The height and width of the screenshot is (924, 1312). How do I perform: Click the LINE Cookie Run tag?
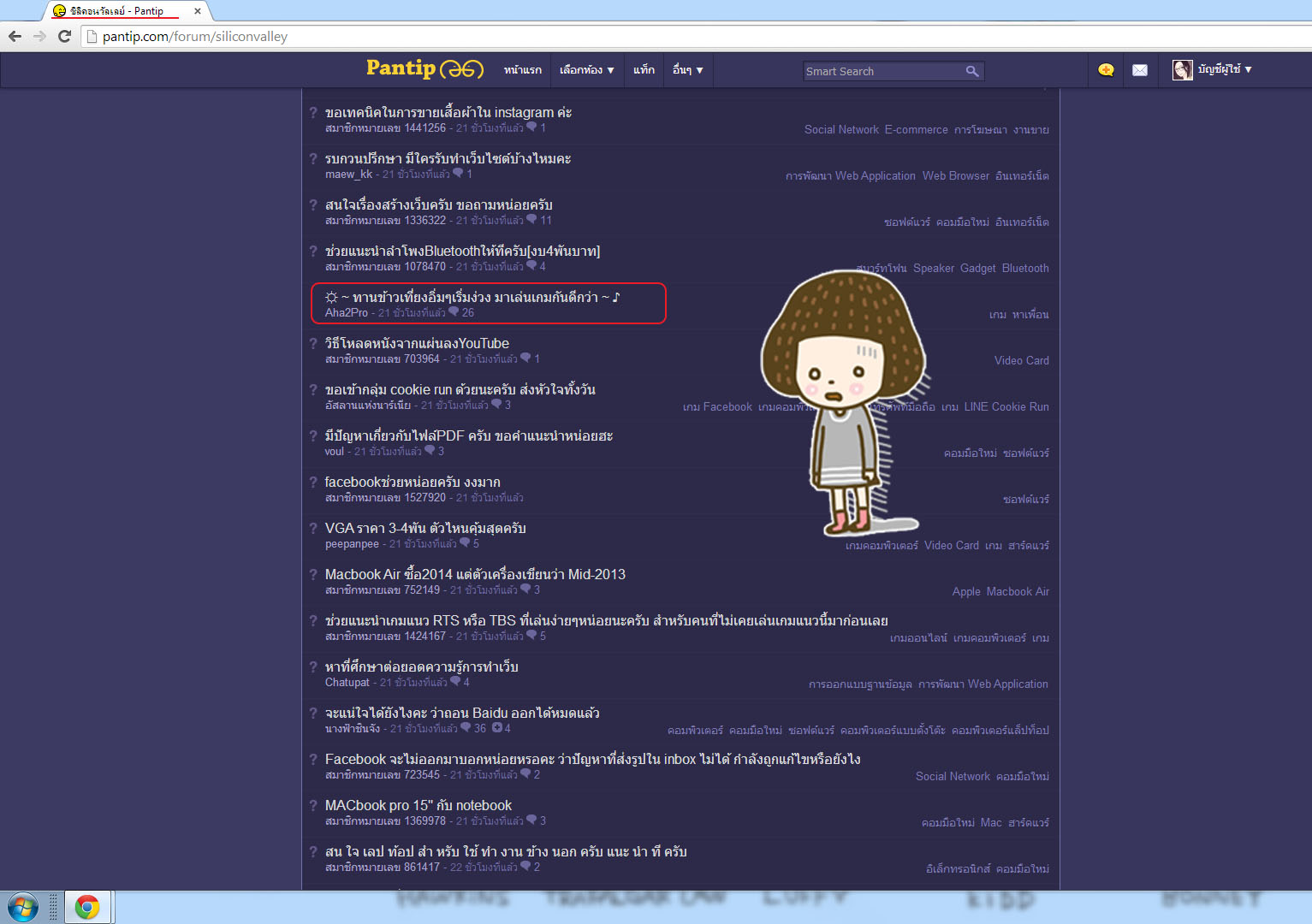(x=1006, y=406)
